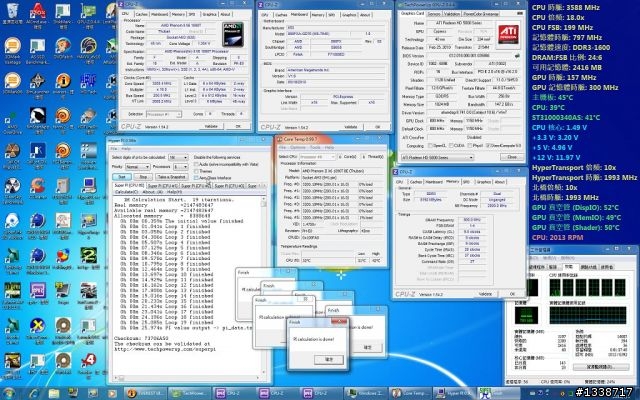Click Close button in GPU-Z
Screen dimensions: 640x400
pyautogui.click(x=512, y=157)
